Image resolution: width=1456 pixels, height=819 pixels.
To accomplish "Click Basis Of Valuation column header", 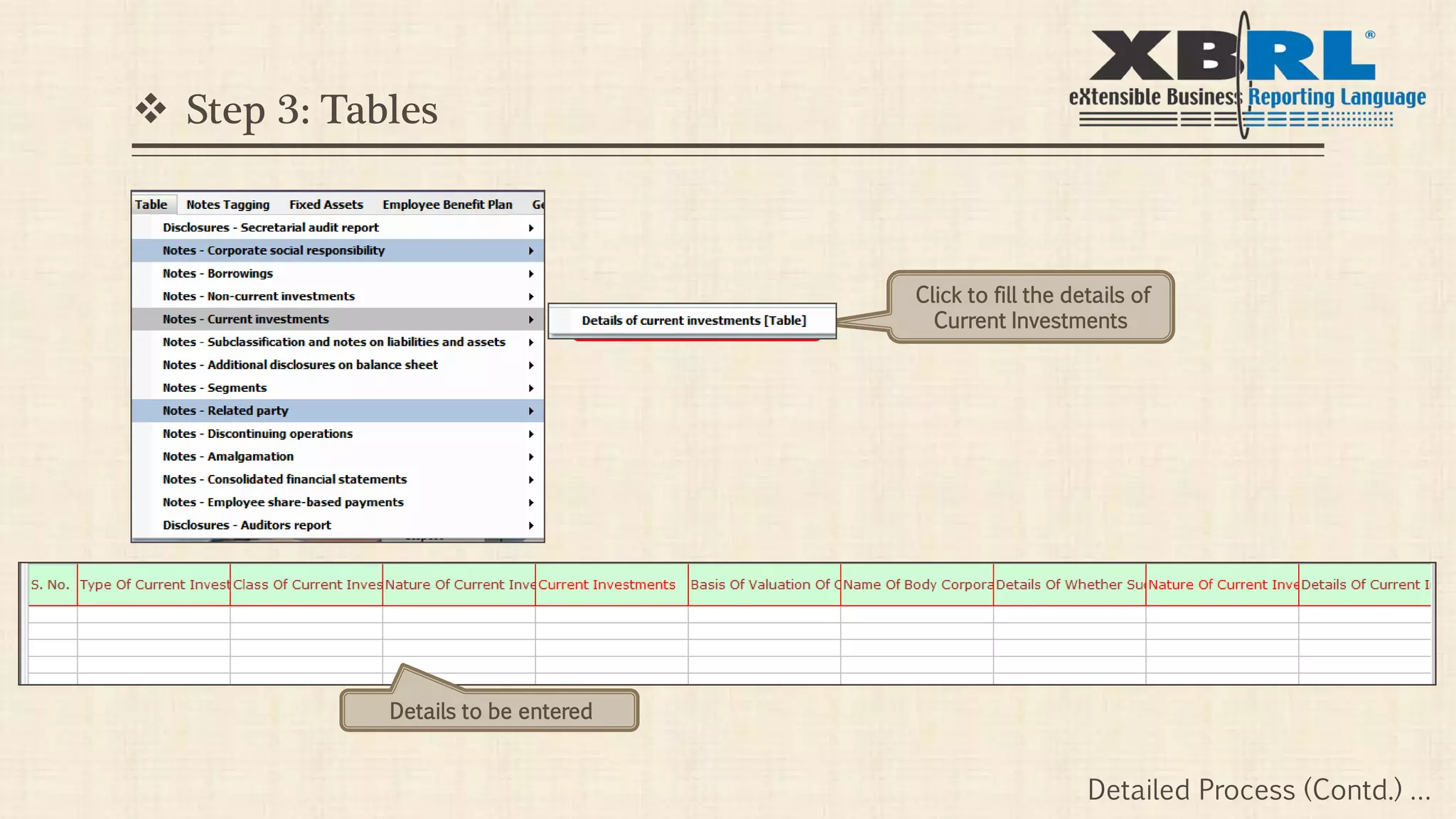I will 764,584.
